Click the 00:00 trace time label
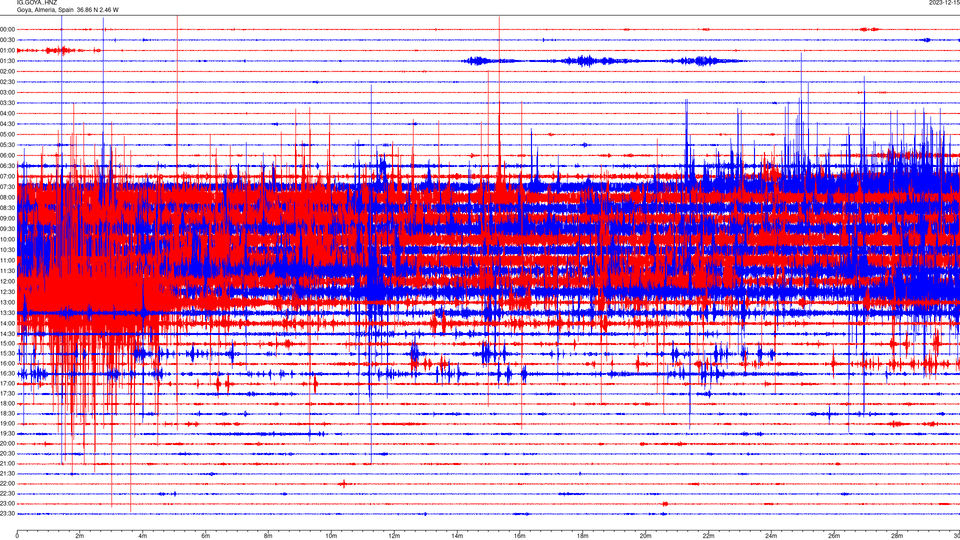The width and height of the screenshot is (960, 540). tap(8, 29)
